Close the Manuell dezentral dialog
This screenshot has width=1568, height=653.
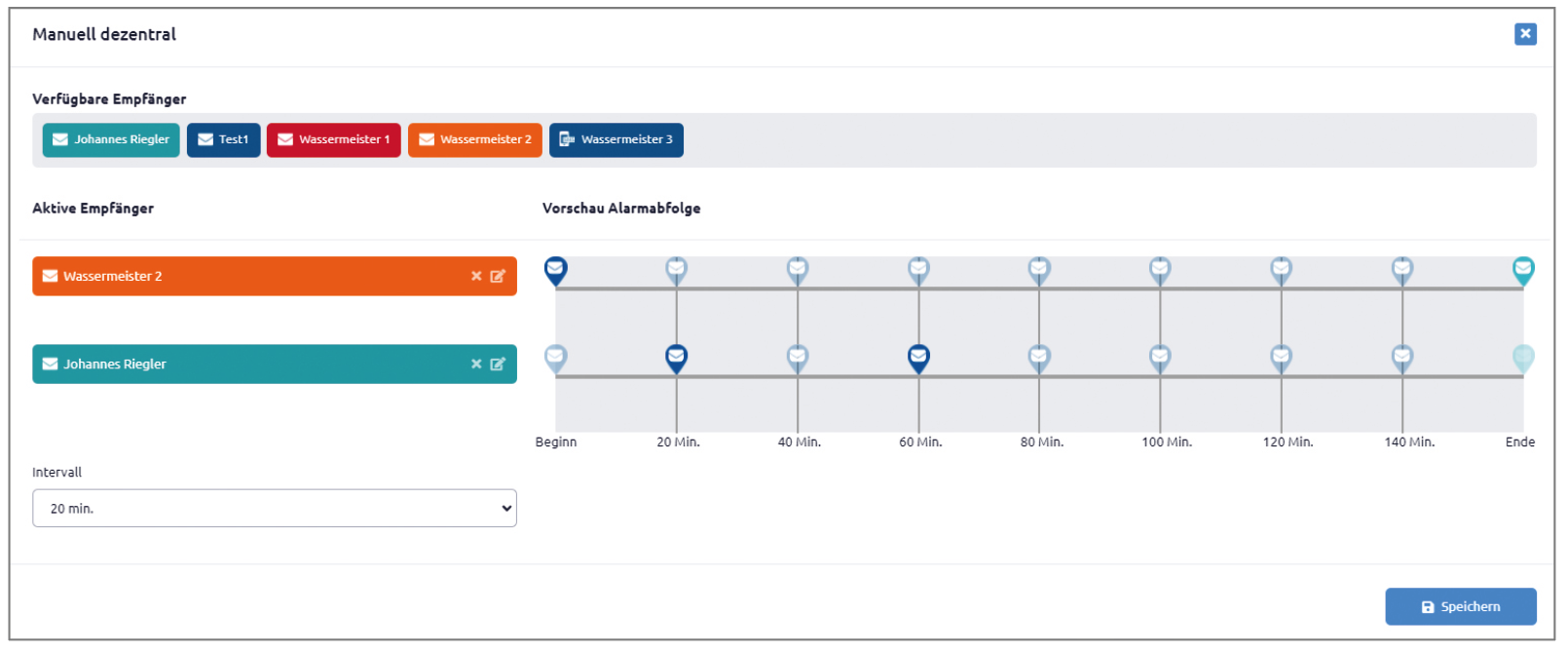point(1525,33)
